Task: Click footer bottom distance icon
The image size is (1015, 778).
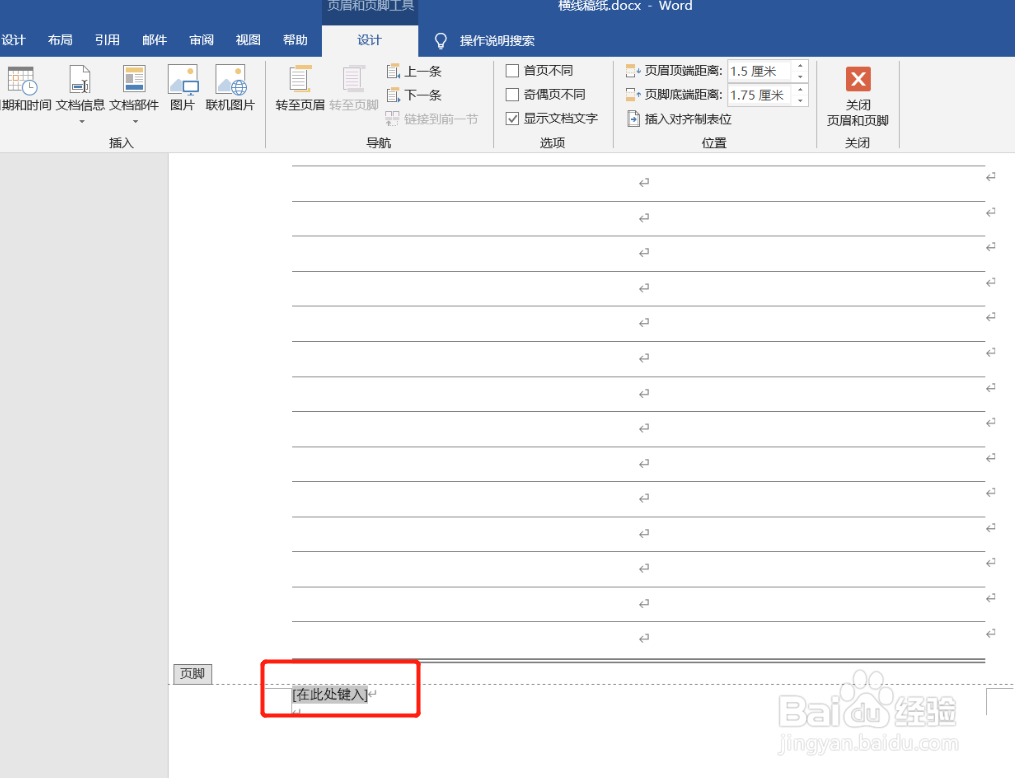Action: coord(633,94)
